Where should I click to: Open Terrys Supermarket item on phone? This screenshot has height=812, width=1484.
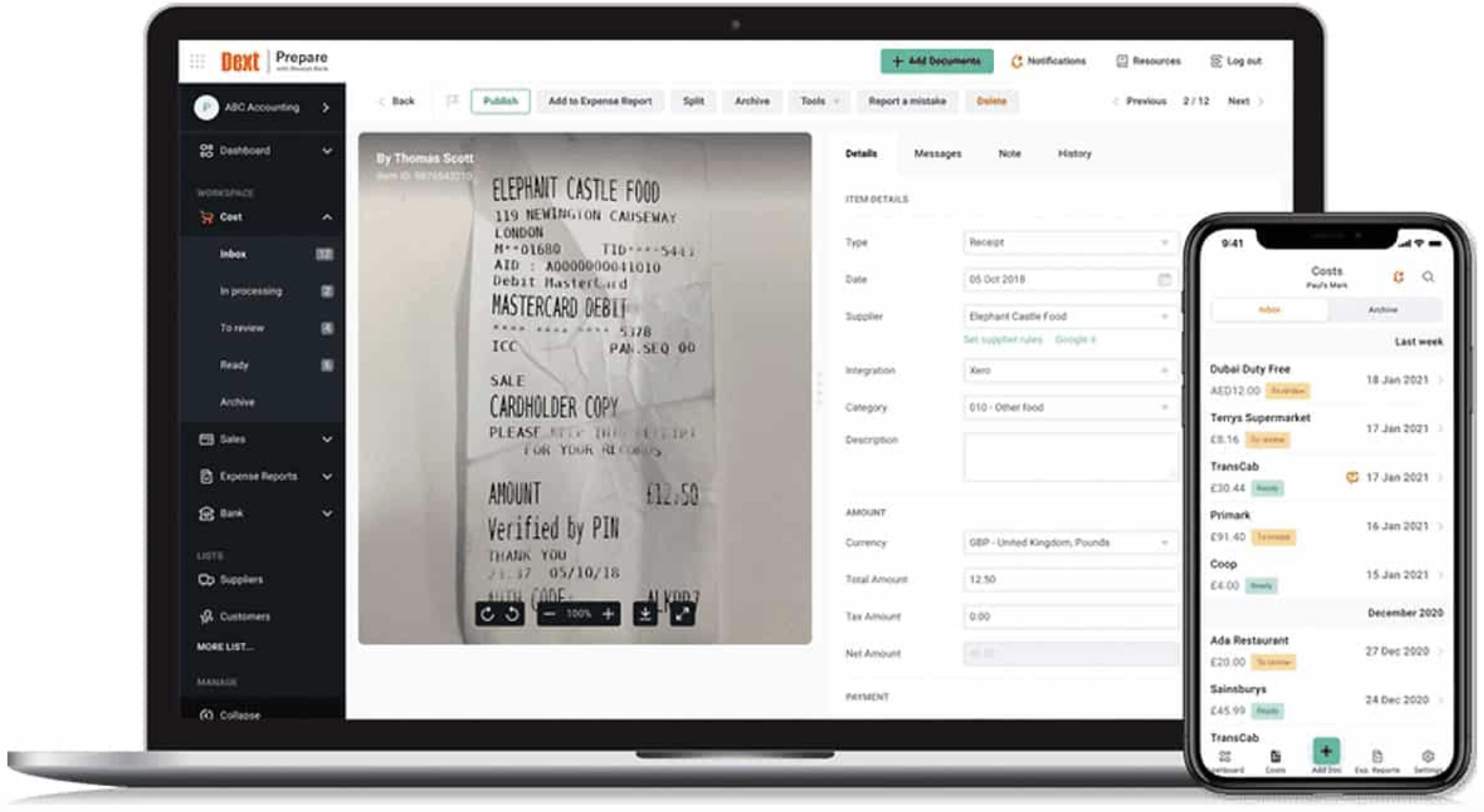(1327, 429)
